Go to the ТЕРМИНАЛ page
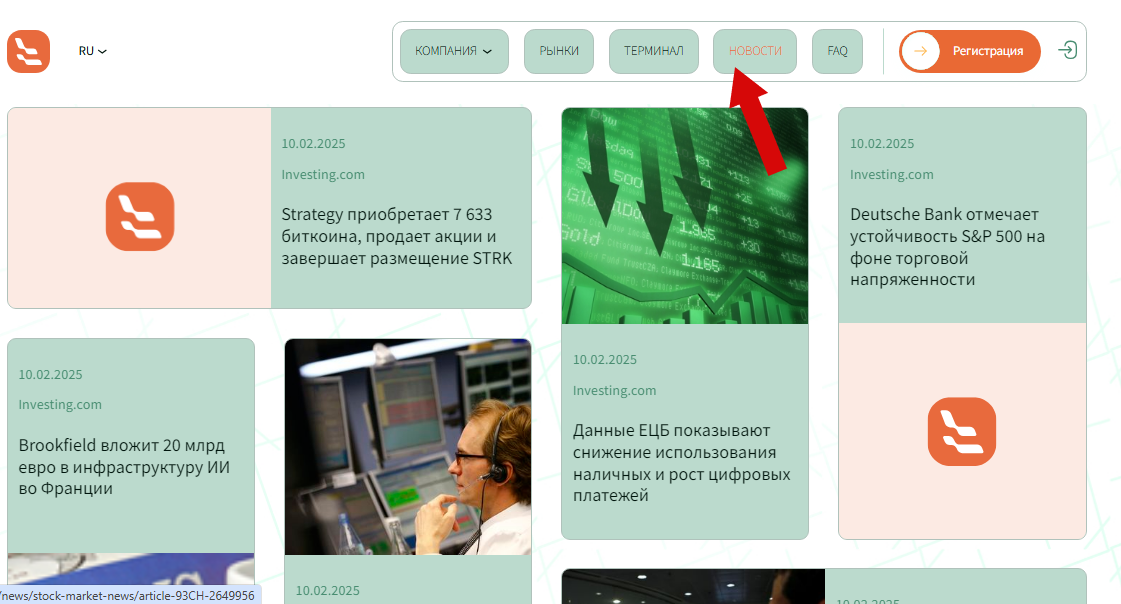The height and width of the screenshot is (604, 1121). [653, 51]
